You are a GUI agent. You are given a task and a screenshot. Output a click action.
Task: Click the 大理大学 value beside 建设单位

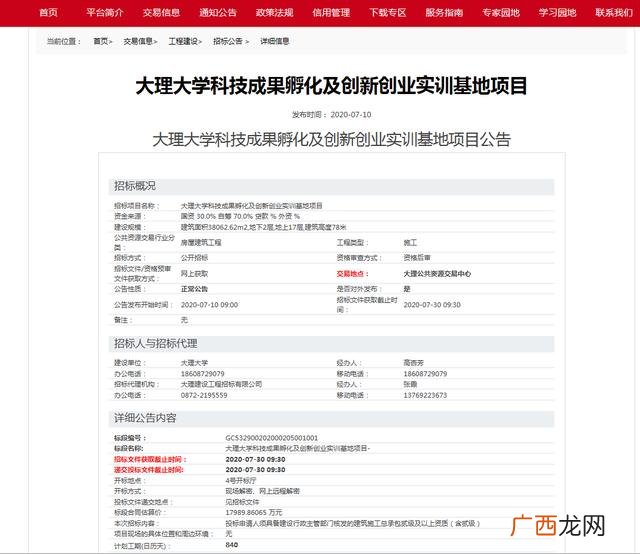click(x=194, y=363)
